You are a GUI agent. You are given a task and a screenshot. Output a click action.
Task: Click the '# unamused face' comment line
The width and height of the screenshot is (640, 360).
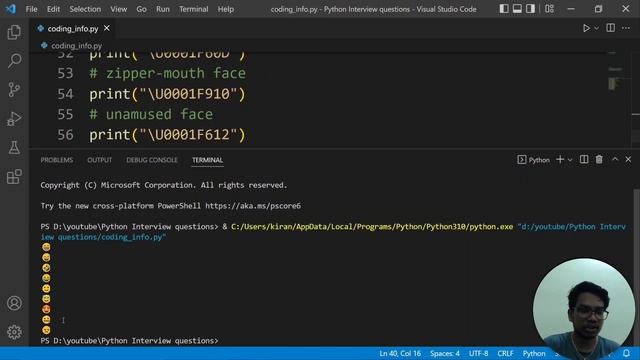[151, 114]
